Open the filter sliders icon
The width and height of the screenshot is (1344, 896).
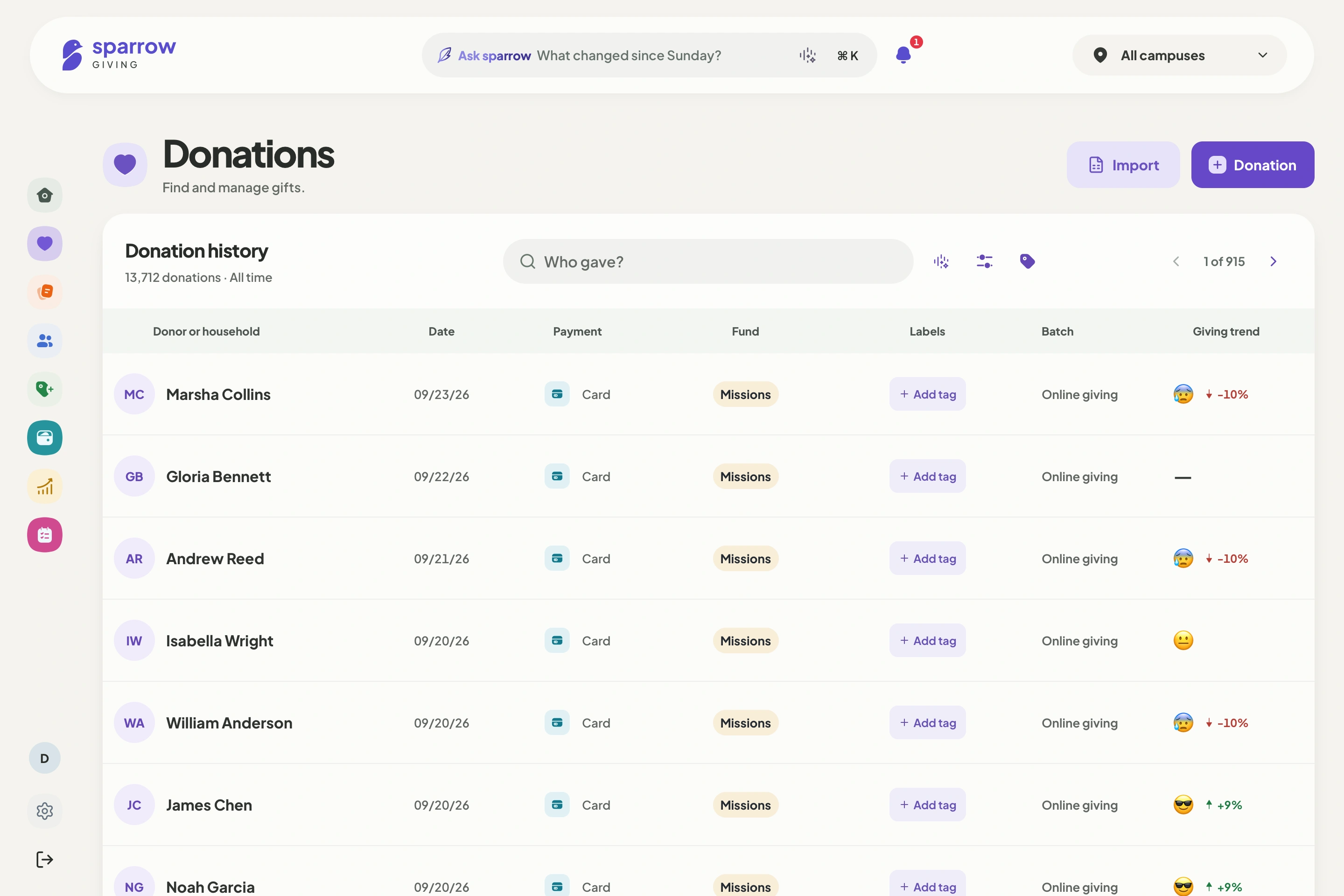click(985, 262)
